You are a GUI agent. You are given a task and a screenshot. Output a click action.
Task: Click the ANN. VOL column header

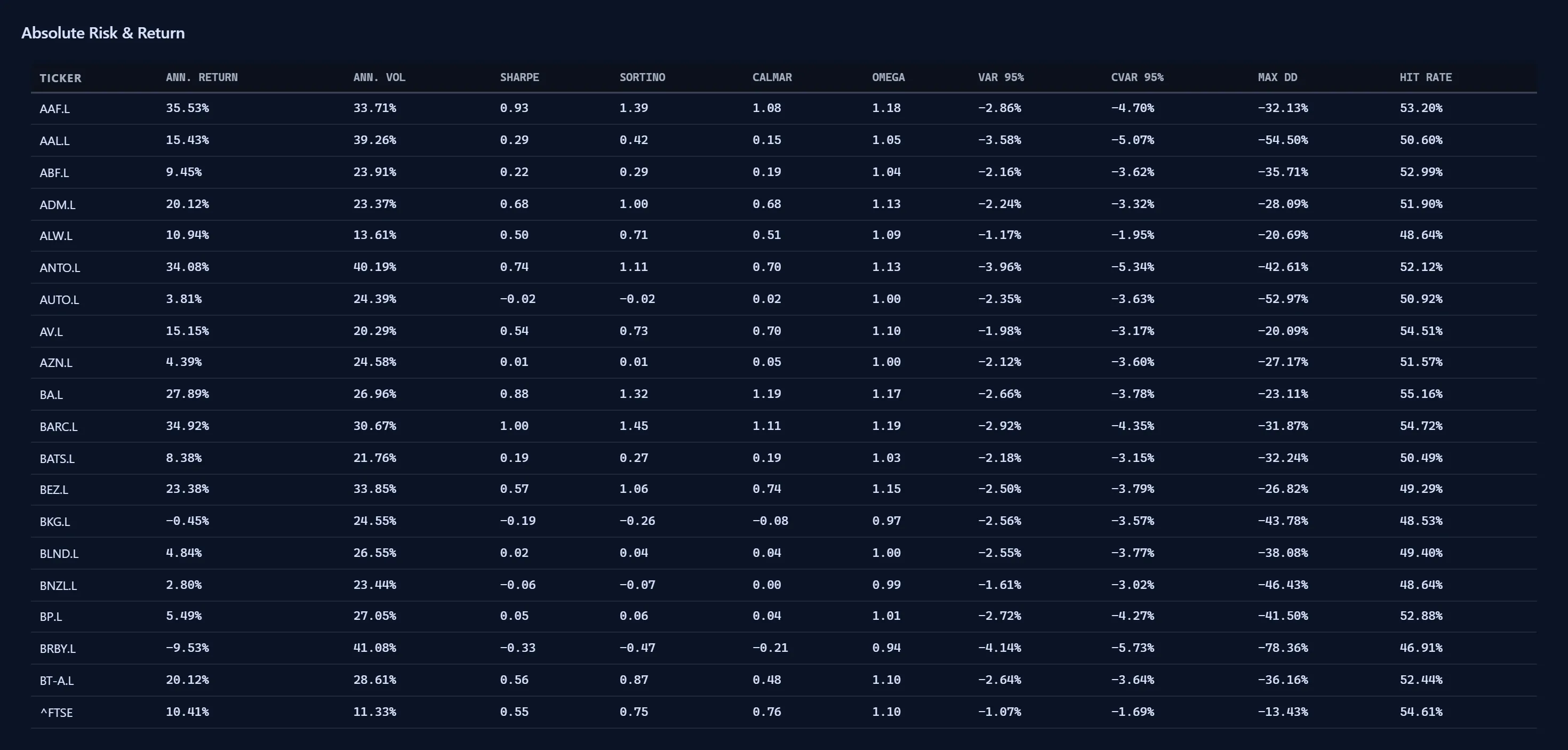[379, 77]
